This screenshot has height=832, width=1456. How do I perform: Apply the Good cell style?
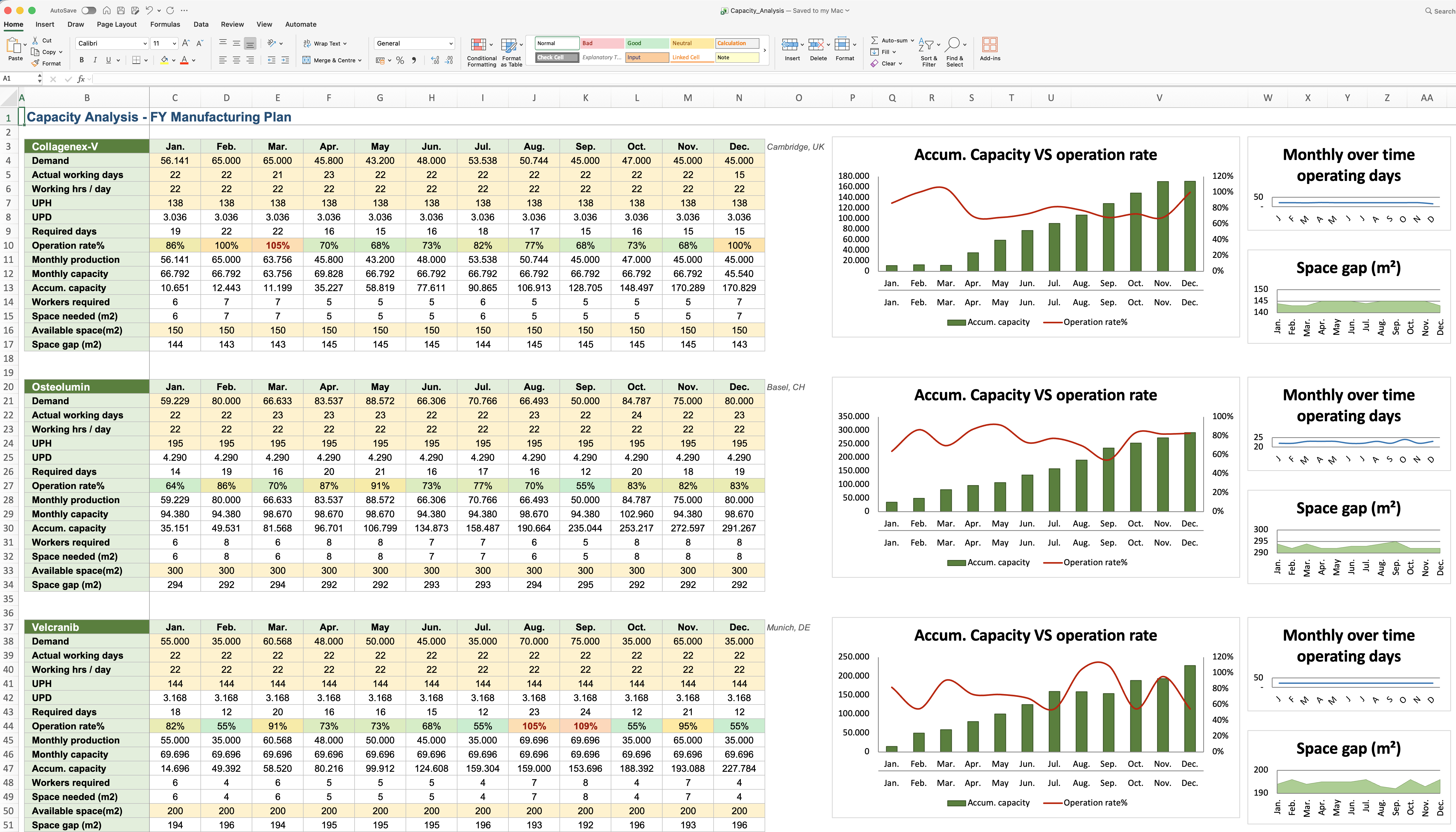(x=647, y=43)
